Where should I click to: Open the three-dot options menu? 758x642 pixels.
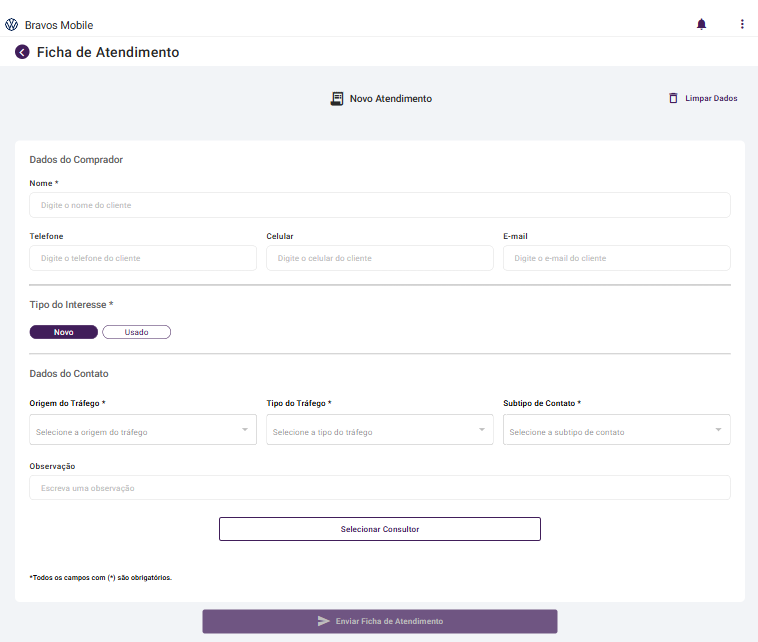click(742, 24)
